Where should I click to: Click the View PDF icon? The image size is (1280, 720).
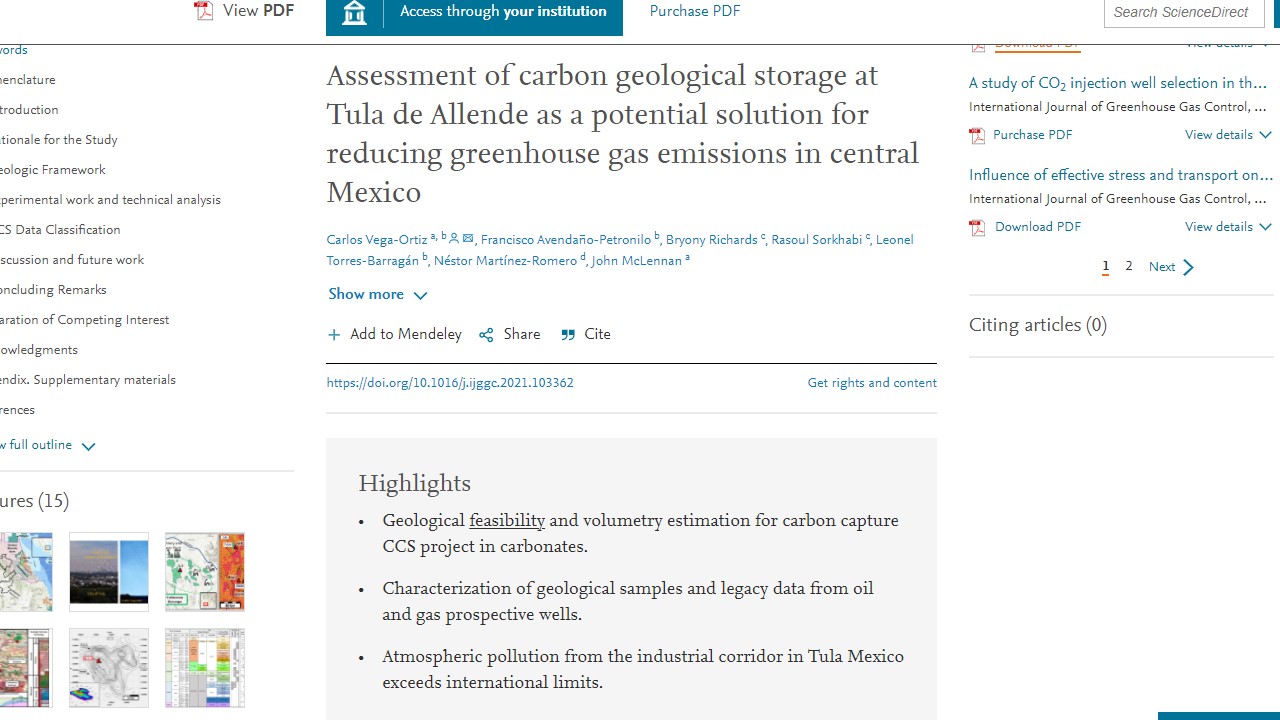(x=204, y=11)
